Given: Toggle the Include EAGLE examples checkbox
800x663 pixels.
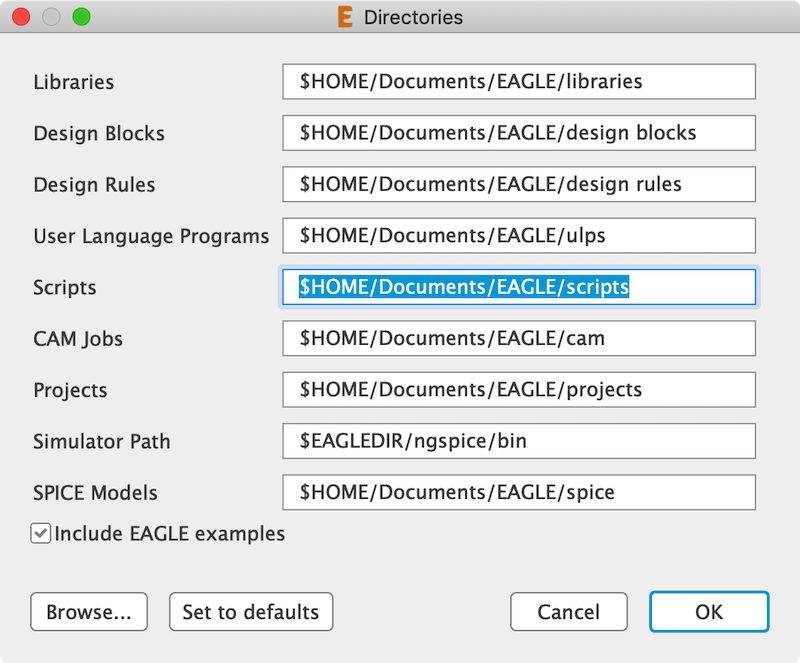Looking at the screenshot, I should pos(41,533).
